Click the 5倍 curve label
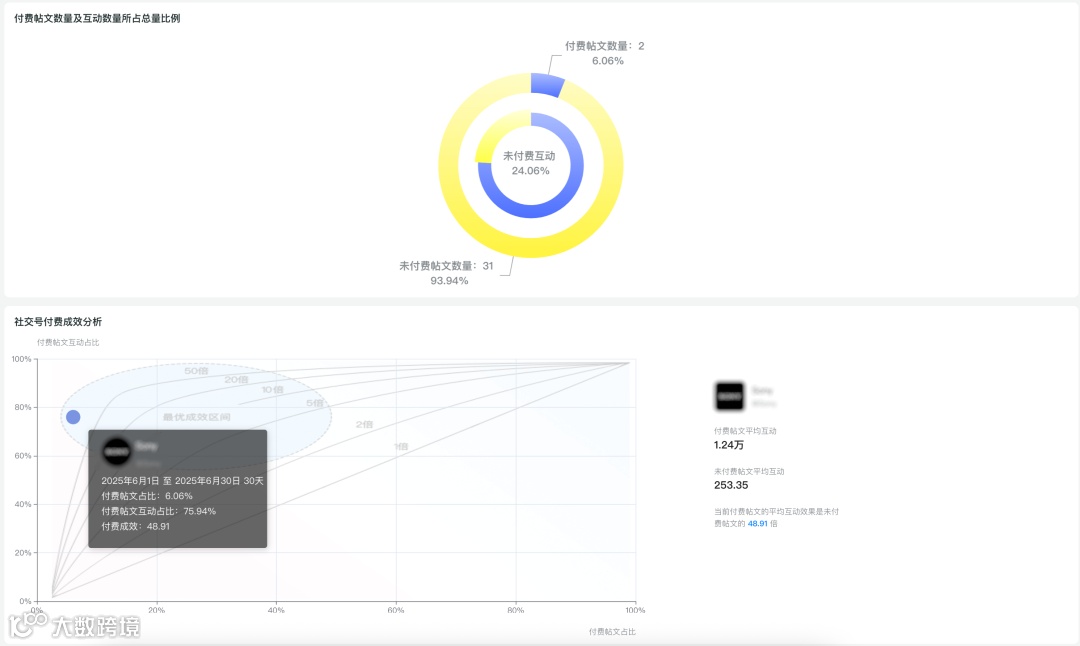 (x=315, y=403)
